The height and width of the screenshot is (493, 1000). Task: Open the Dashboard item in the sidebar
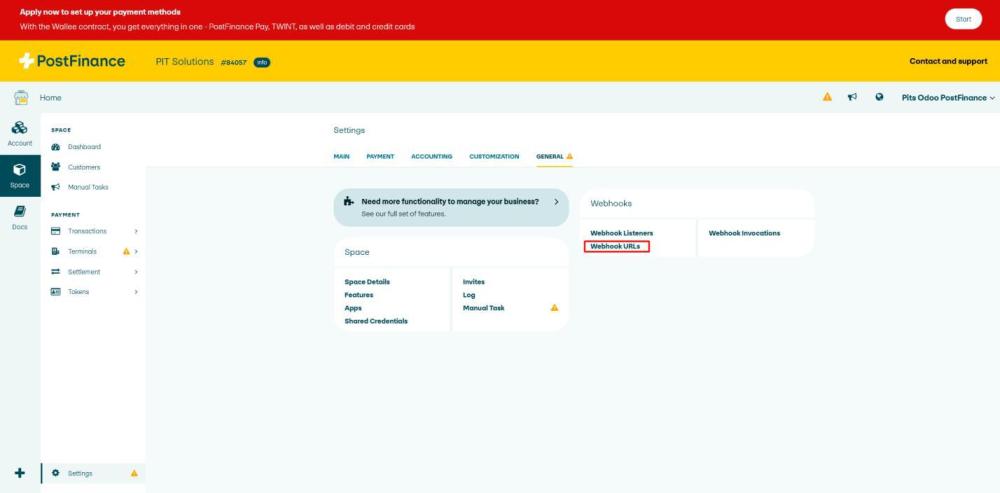pos(84,147)
